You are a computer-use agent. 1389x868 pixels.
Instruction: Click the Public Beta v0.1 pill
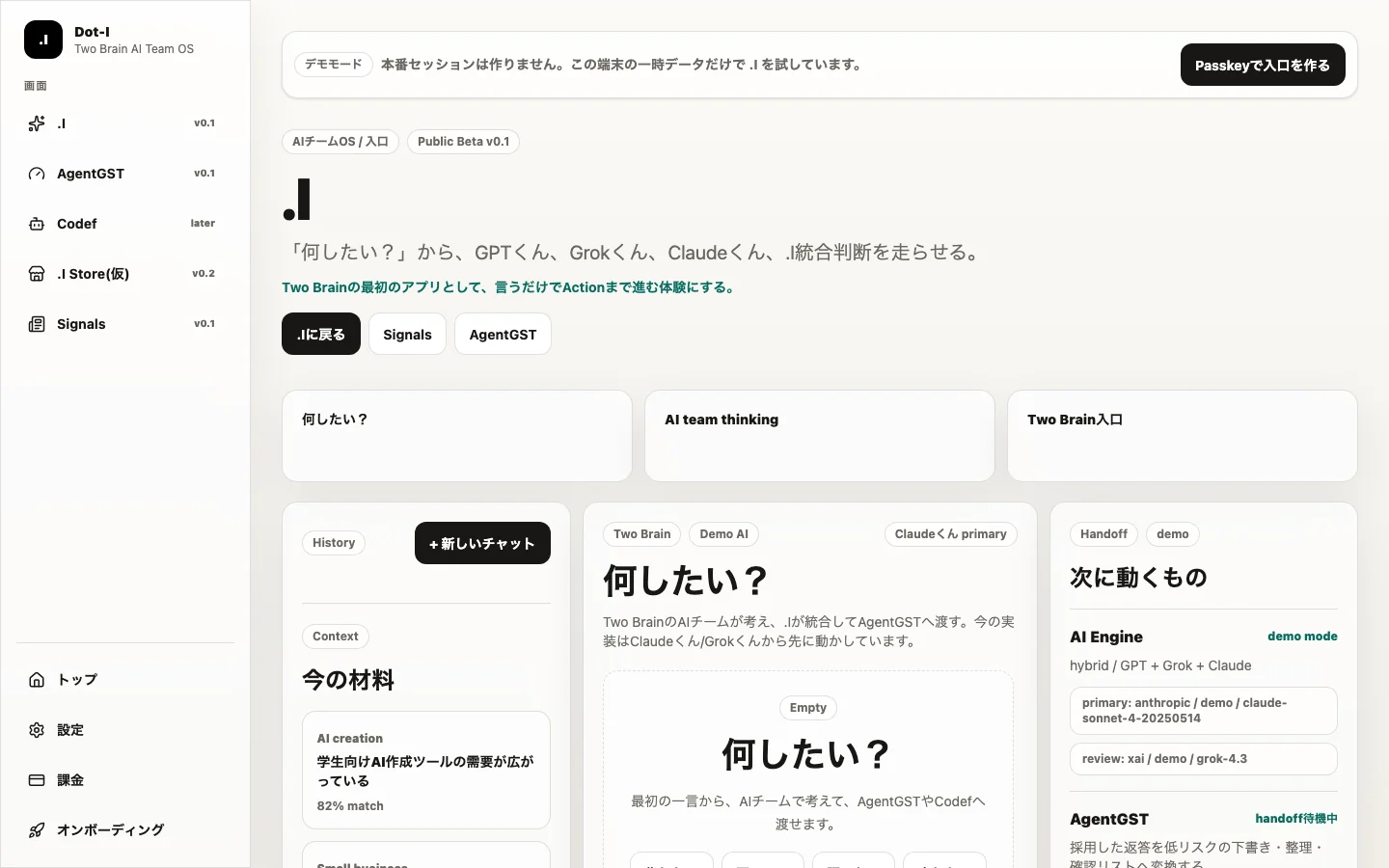464,142
